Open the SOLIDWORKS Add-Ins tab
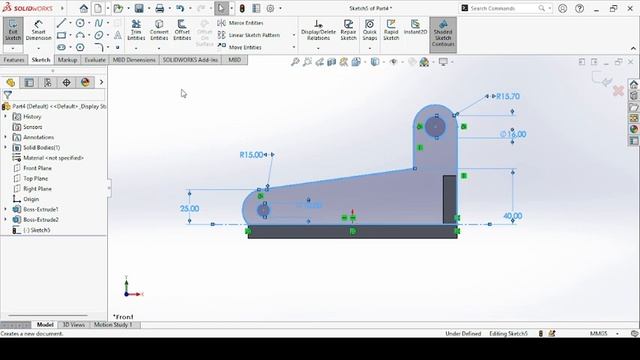640x360 pixels. tap(190, 60)
